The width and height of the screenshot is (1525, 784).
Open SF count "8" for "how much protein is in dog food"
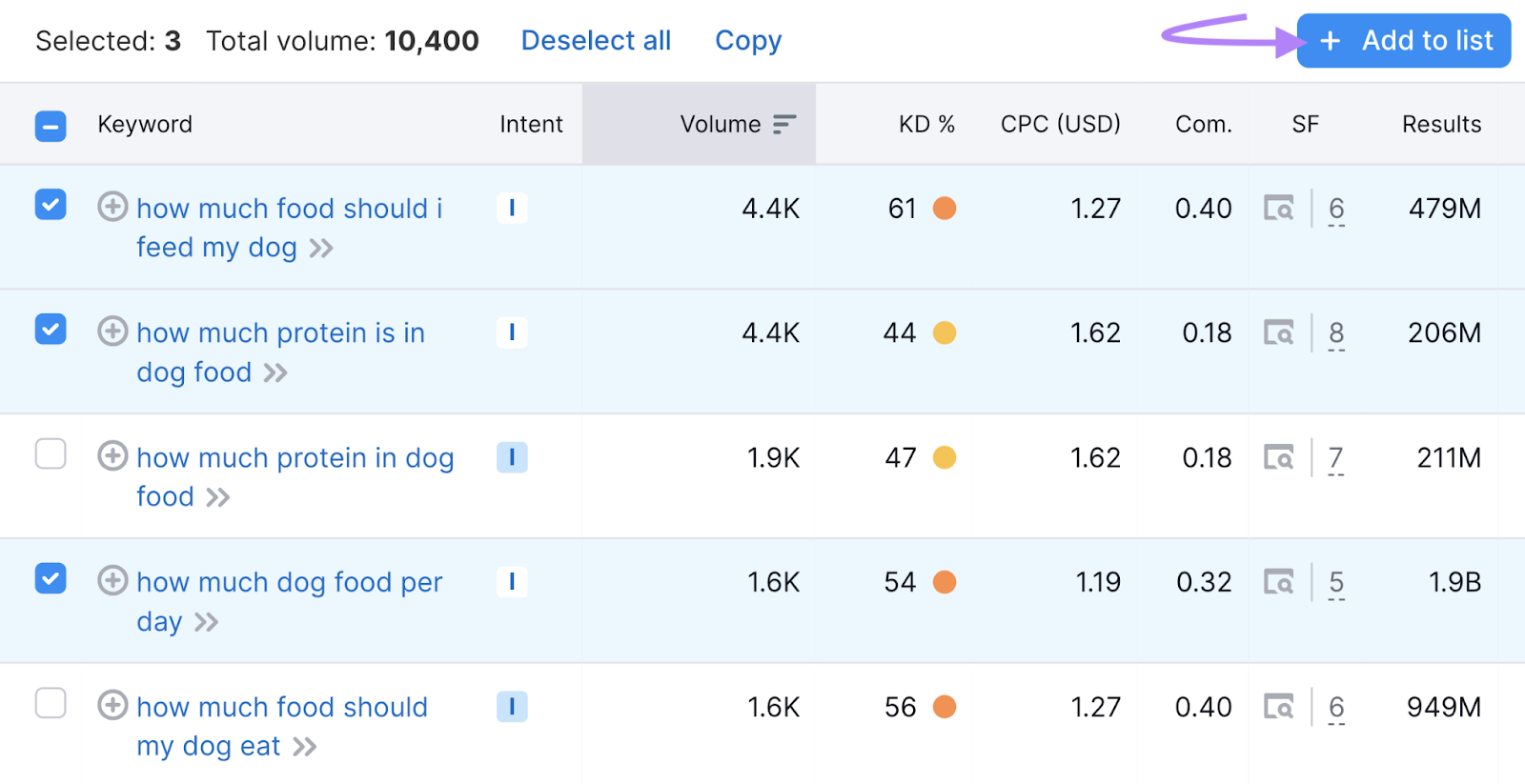point(1336,332)
